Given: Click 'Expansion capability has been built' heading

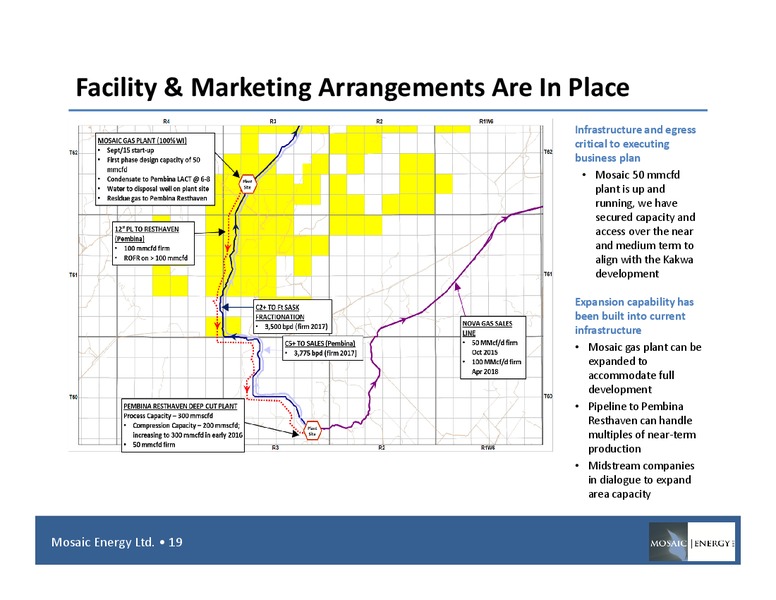Looking at the screenshot, I should pyautogui.click(x=634, y=316).
